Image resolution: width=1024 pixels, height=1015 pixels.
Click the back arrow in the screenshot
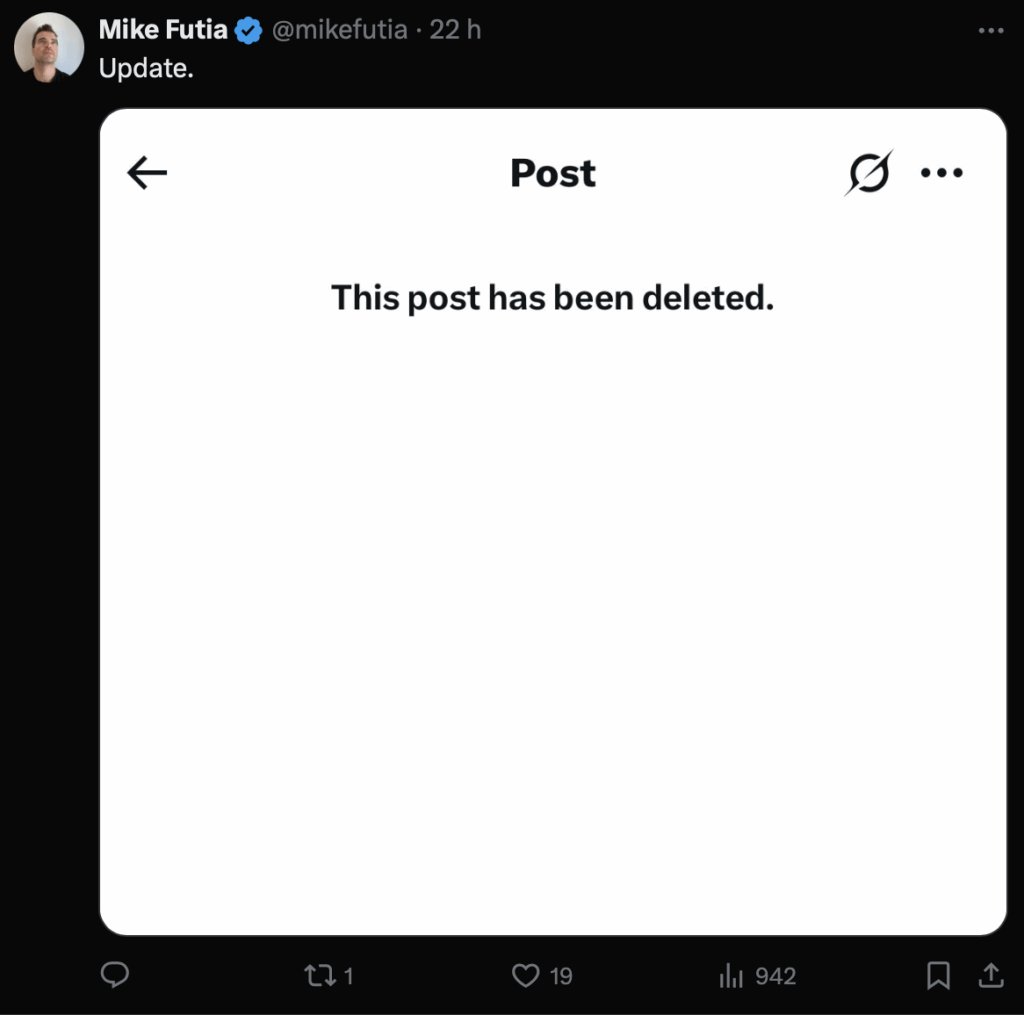coord(147,172)
